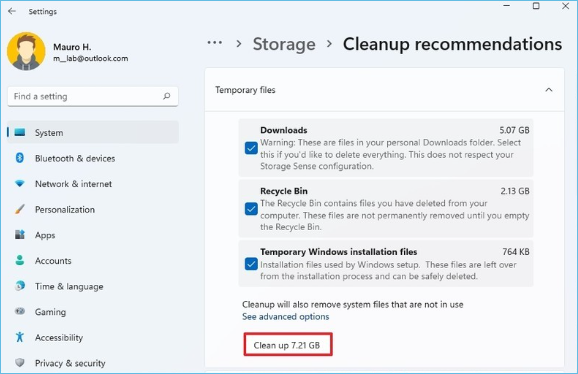
Task: Click the Gaming controller icon
Action: tap(20, 312)
